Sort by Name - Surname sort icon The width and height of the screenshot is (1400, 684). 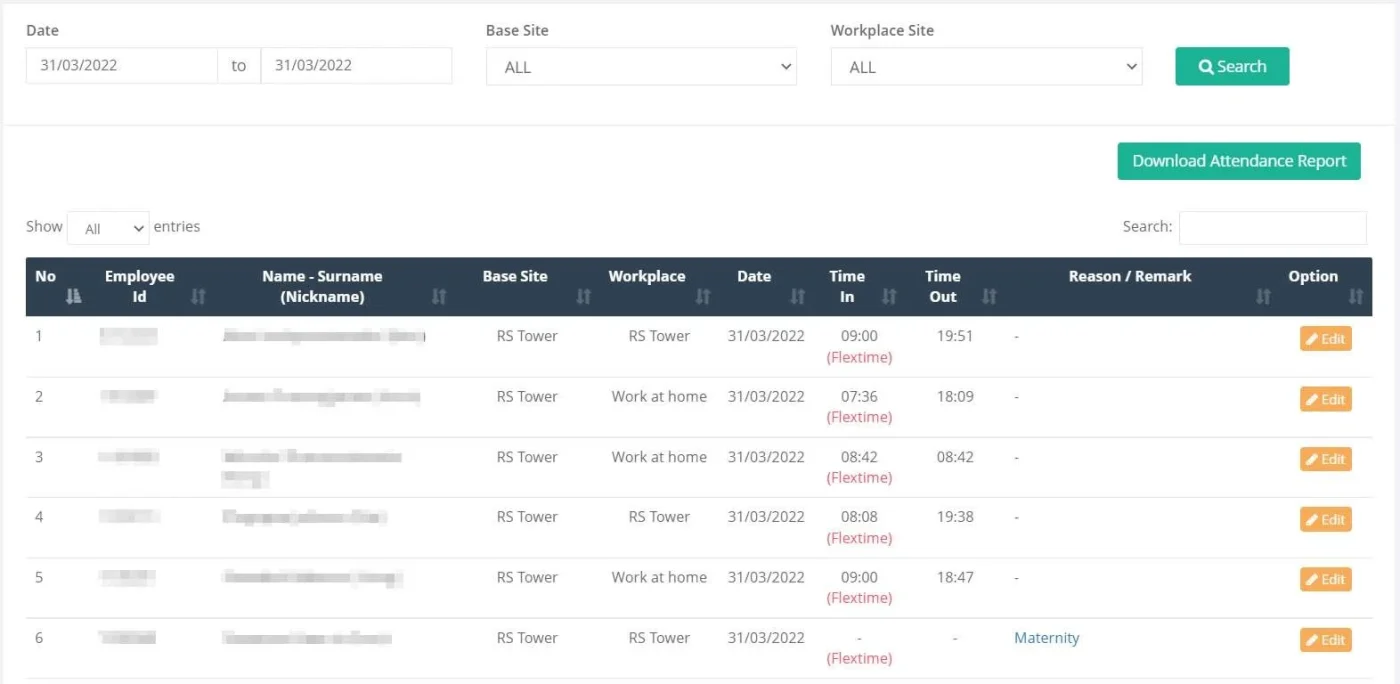coord(438,296)
